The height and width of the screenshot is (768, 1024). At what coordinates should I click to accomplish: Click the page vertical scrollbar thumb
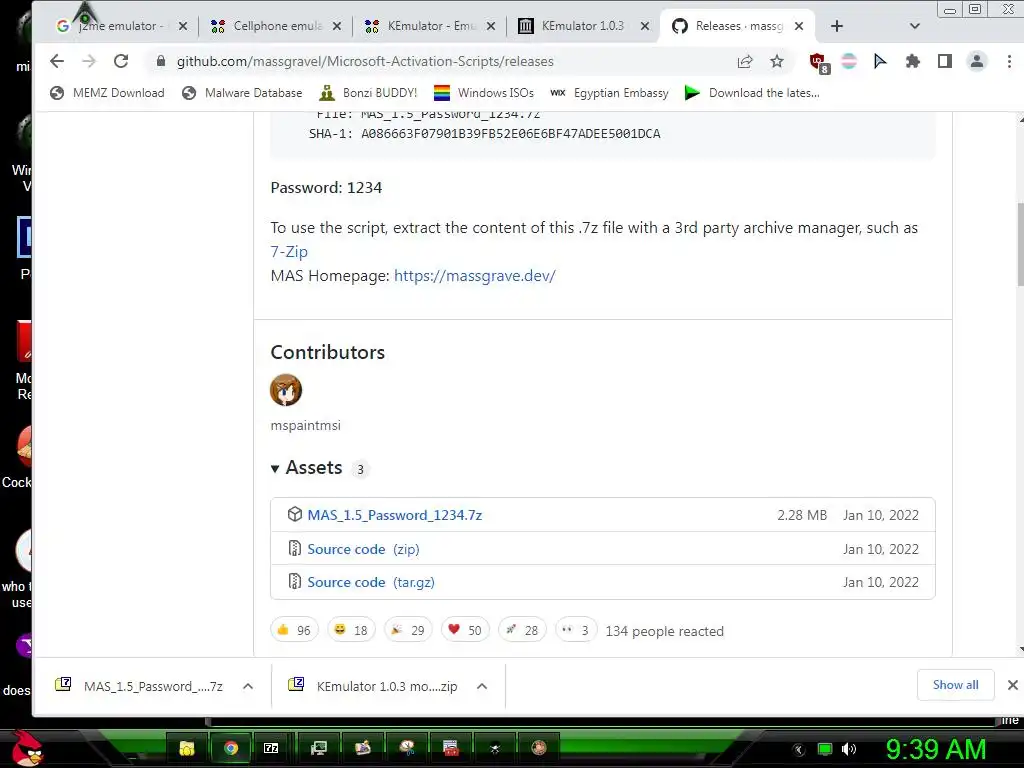point(1020,245)
